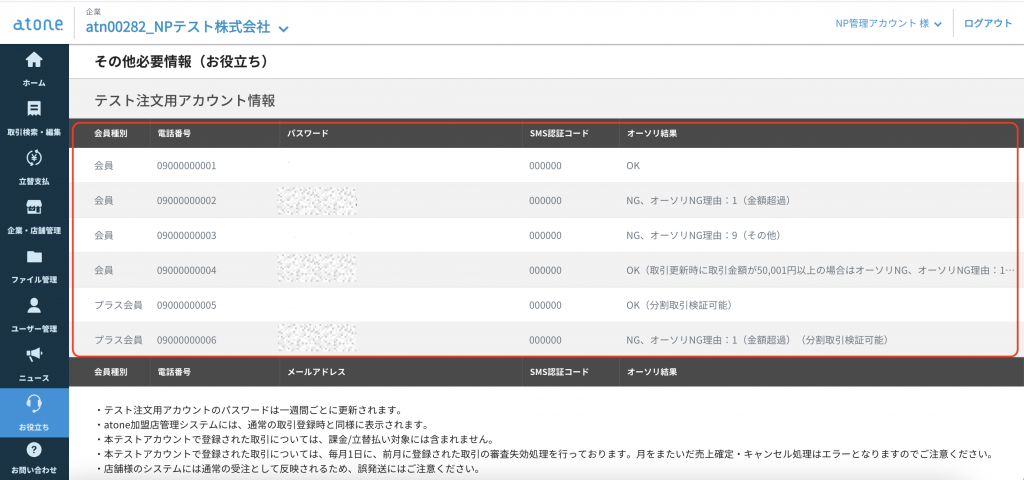Expand the atn00282_NPテスト株式会社 company dropdown
This screenshot has width=1024, height=480.
pos(284,28)
